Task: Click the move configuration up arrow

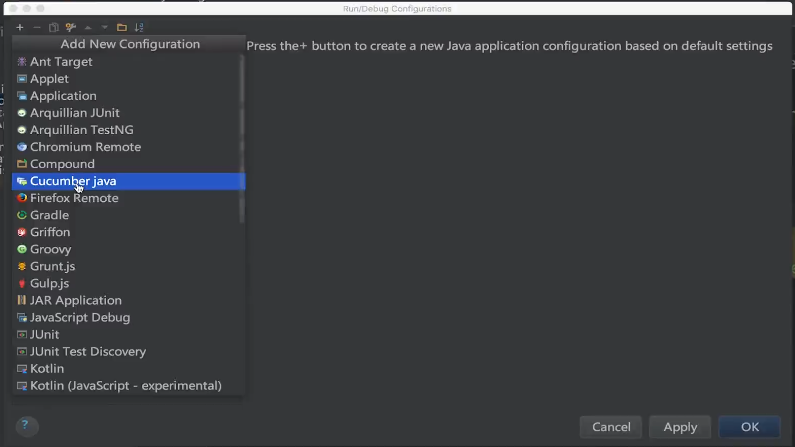Action: coord(88,27)
